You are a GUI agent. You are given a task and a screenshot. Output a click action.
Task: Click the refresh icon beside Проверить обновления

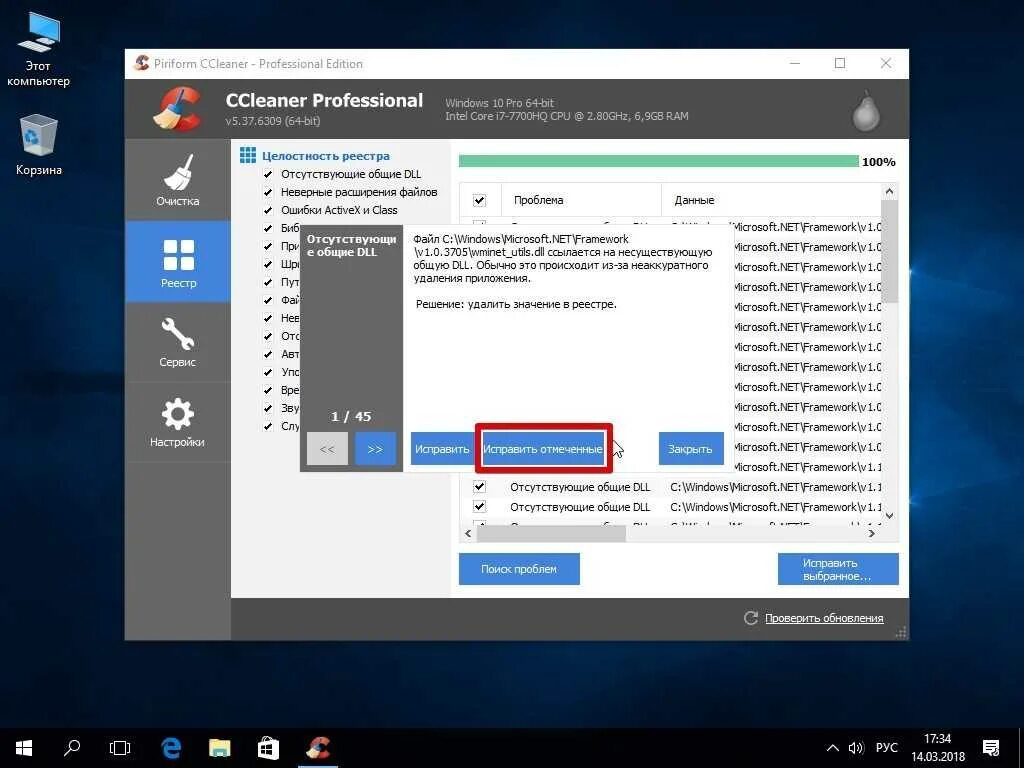click(x=750, y=618)
